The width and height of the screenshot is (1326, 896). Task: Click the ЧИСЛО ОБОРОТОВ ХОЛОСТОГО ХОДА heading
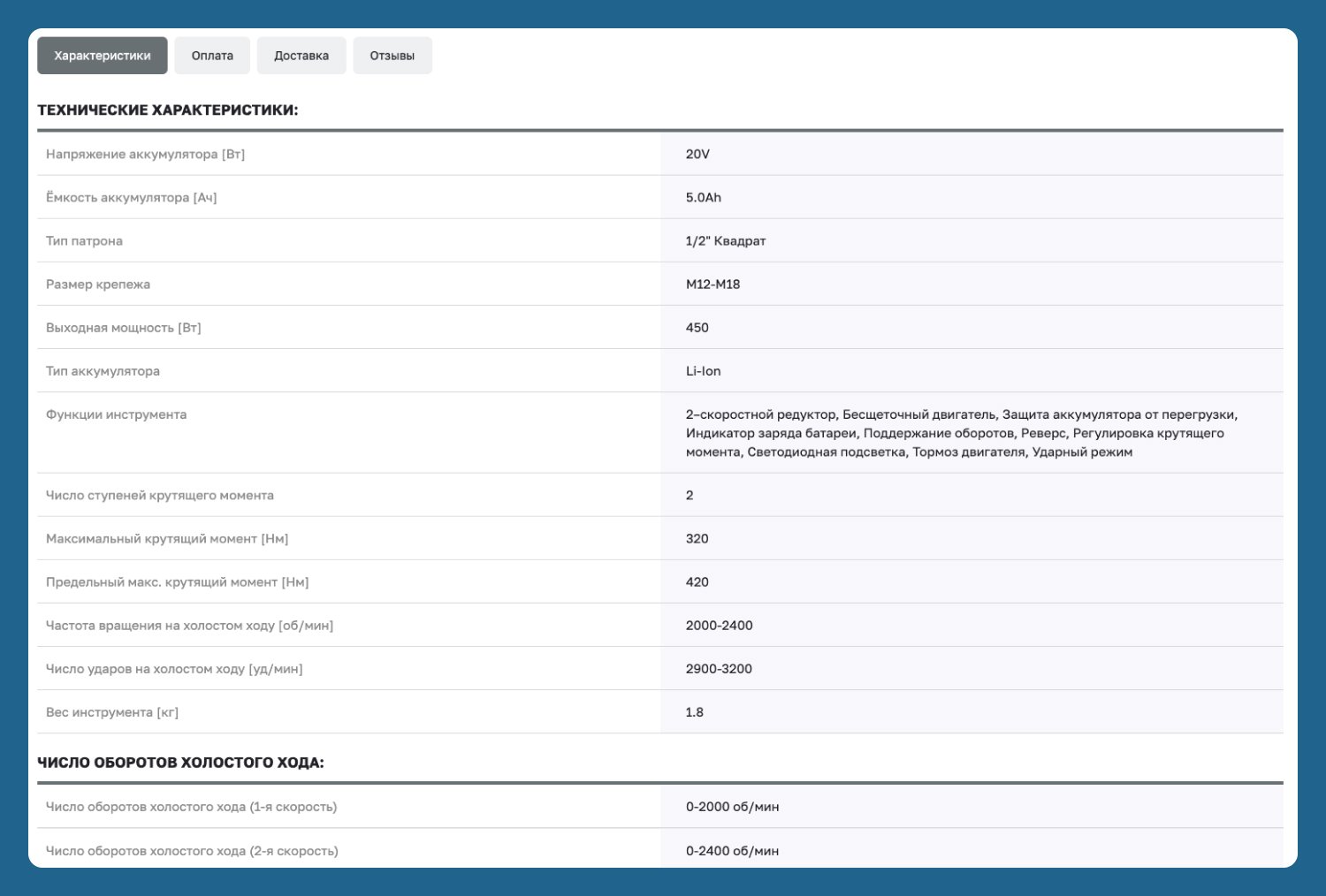tap(180, 763)
